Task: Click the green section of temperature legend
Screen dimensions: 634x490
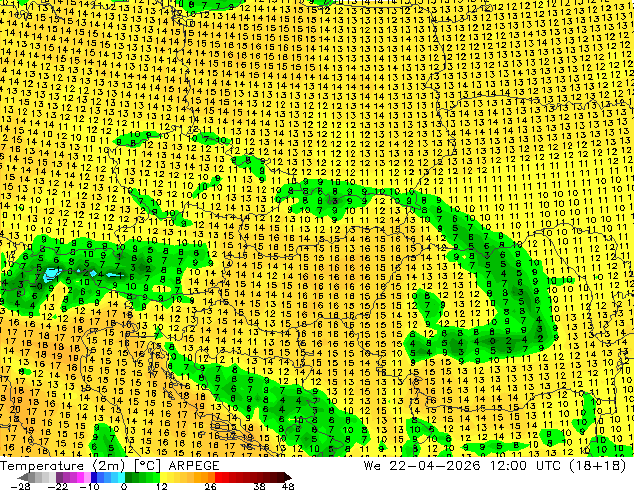Action: point(142,478)
